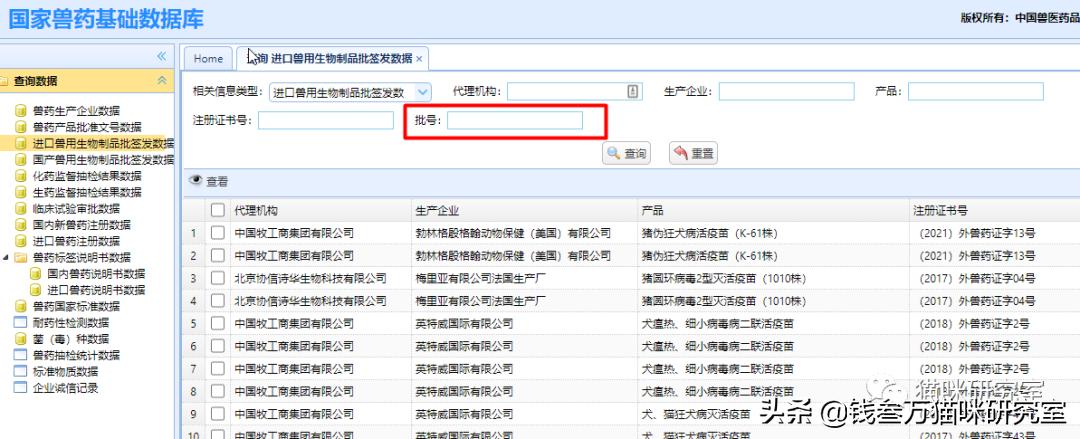Click the 查询 search button
This screenshot has width=1080, height=439.
pos(626,153)
